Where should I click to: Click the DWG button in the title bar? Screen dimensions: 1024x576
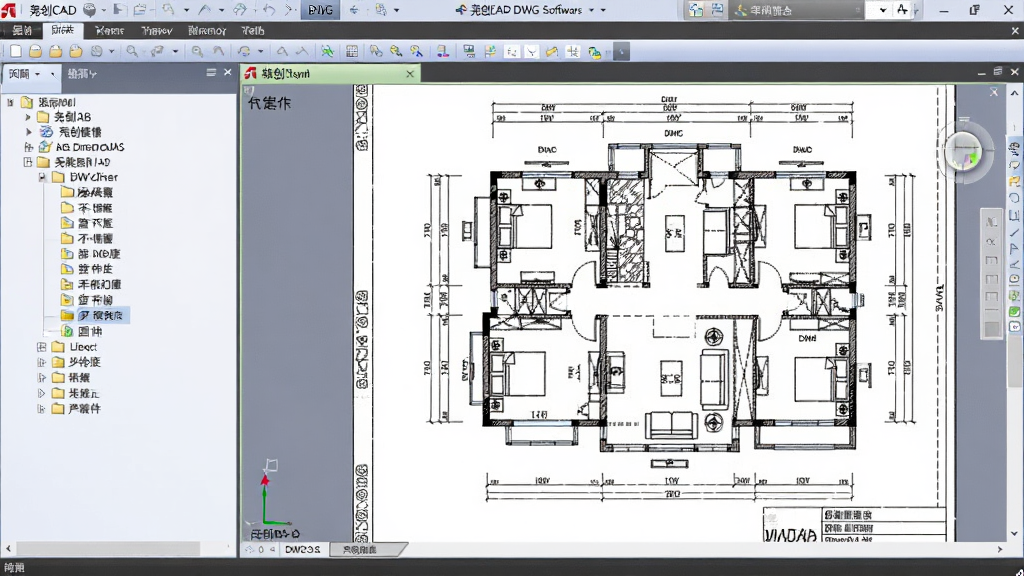[x=320, y=10]
